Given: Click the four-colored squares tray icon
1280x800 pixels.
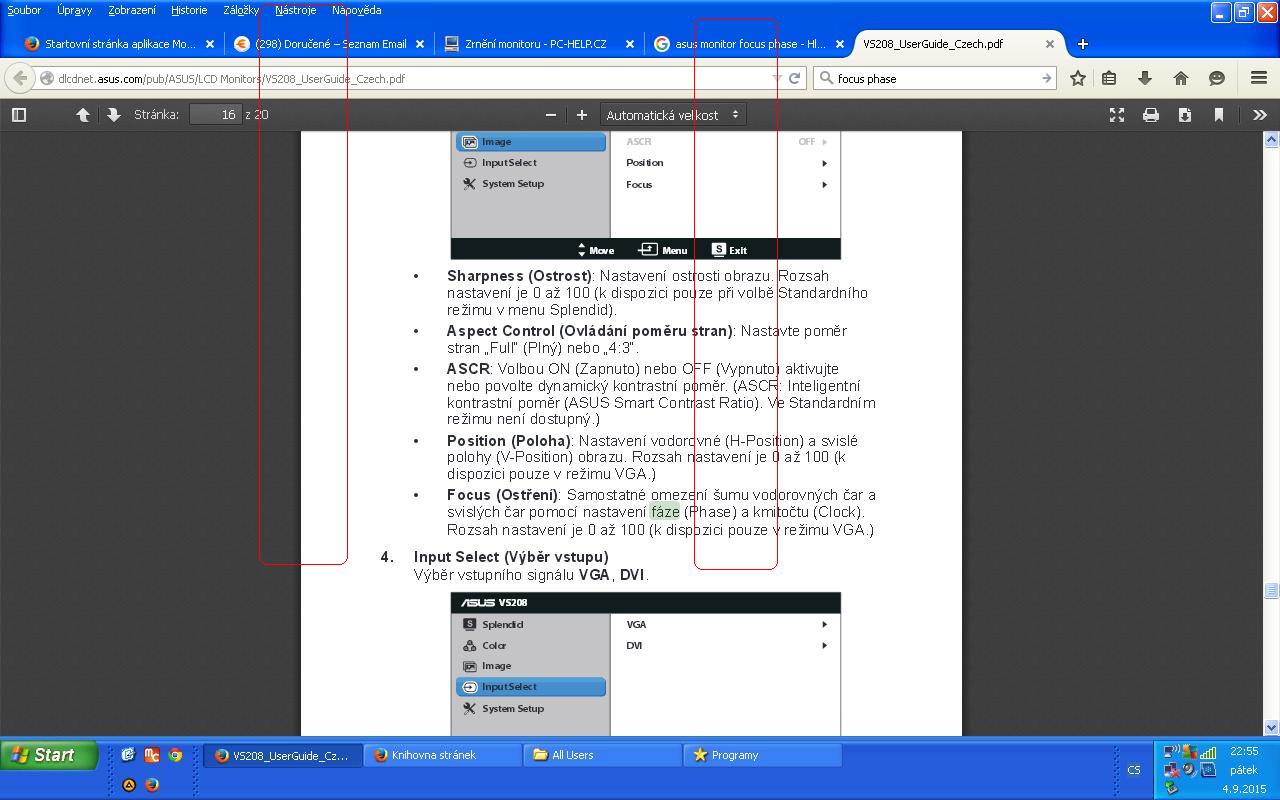Looking at the screenshot, I should 1190,752.
